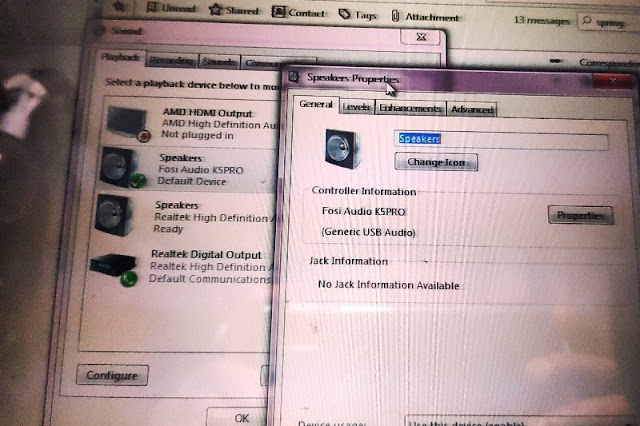
Task: Click the search magnifier icon in mail window
Action: pyautogui.click(x=587, y=20)
